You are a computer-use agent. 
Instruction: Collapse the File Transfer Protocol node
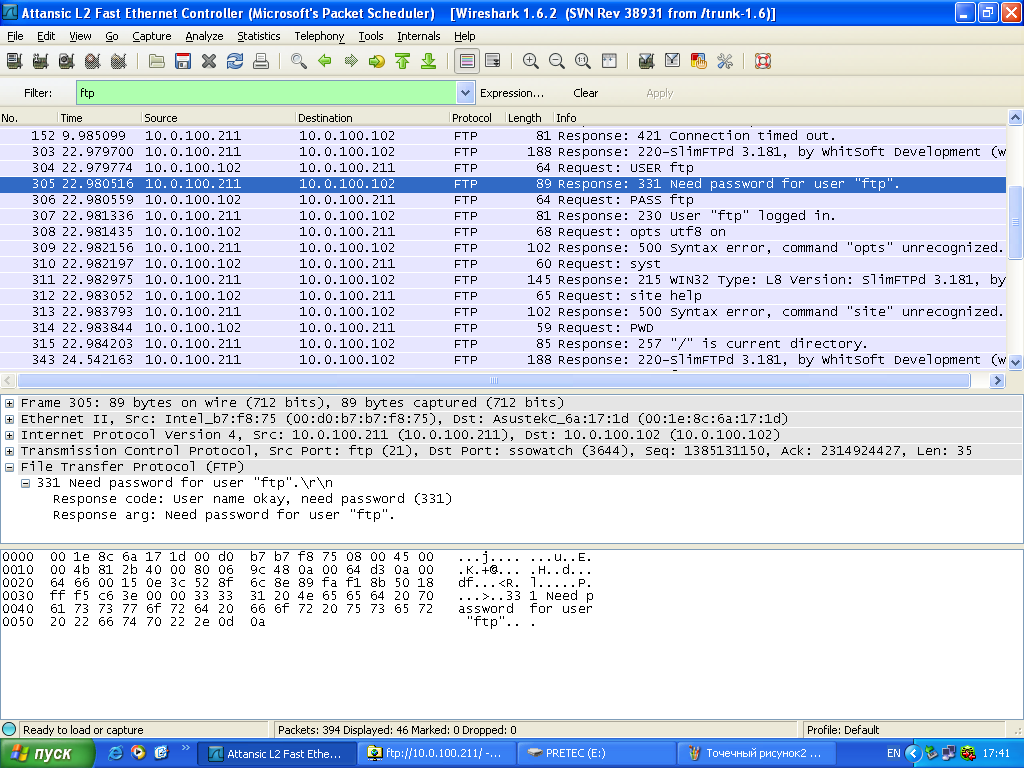[10, 467]
